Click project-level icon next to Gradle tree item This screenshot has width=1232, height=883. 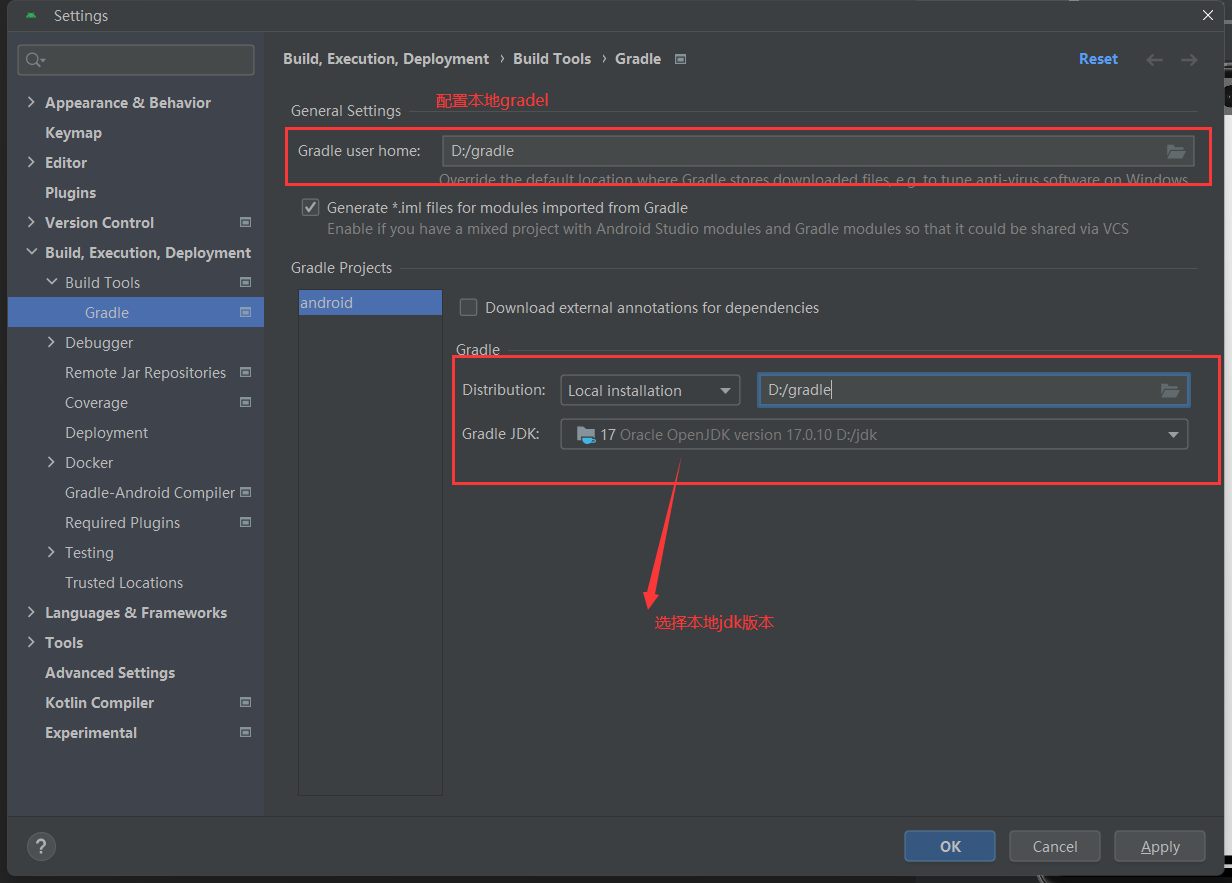[246, 312]
